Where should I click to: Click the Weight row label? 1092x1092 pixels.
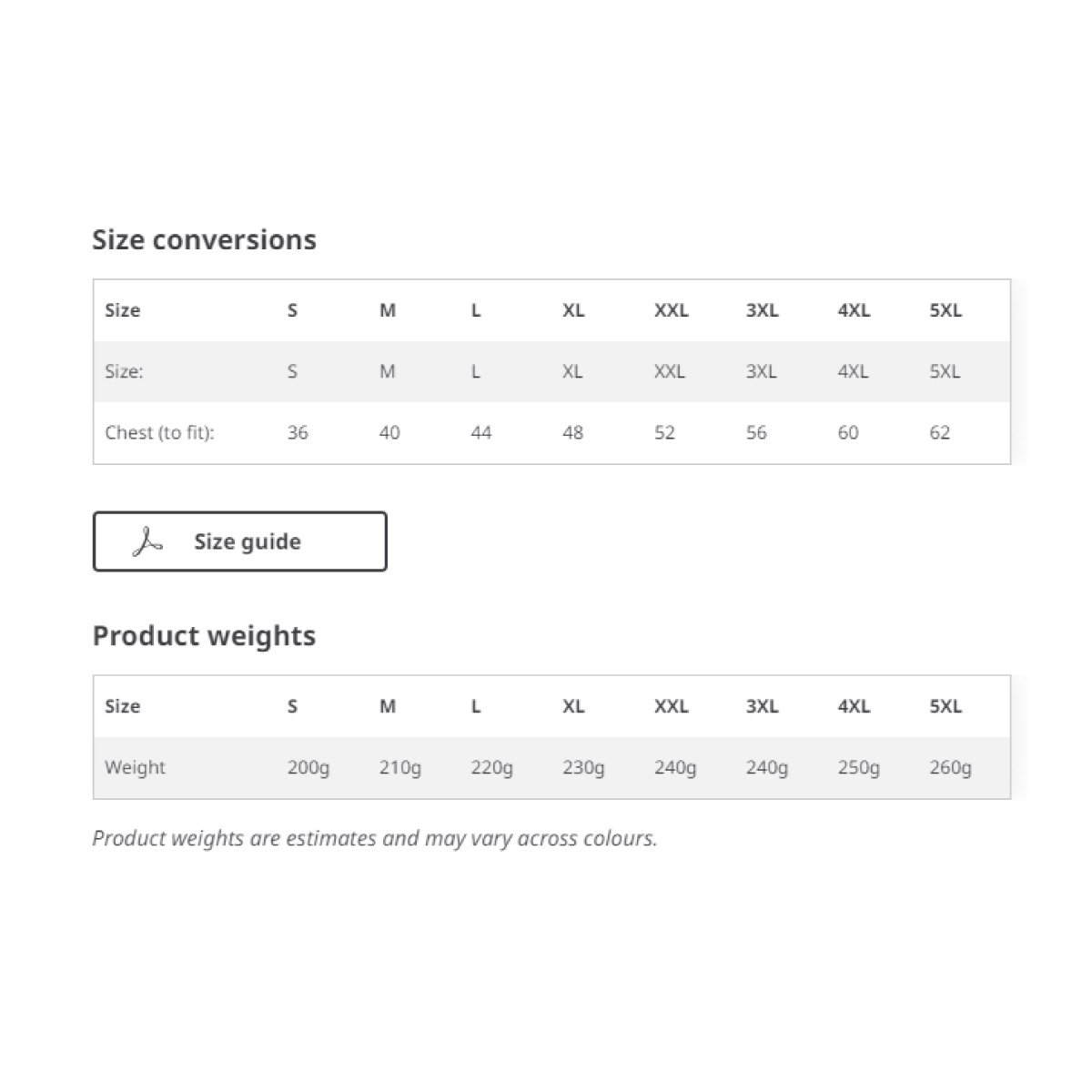136,767
